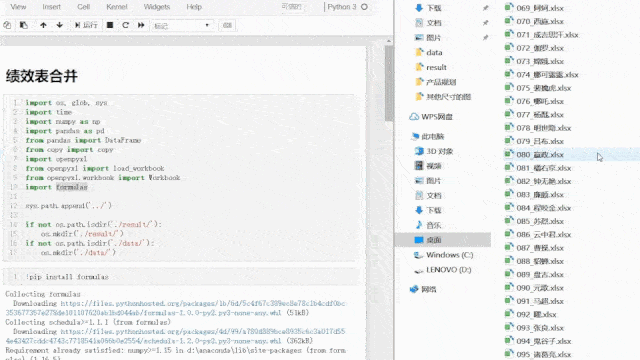This screenshot has height=360, width=640.
Task: Click the music folder note icon
Action: click(x=419, y=225)
